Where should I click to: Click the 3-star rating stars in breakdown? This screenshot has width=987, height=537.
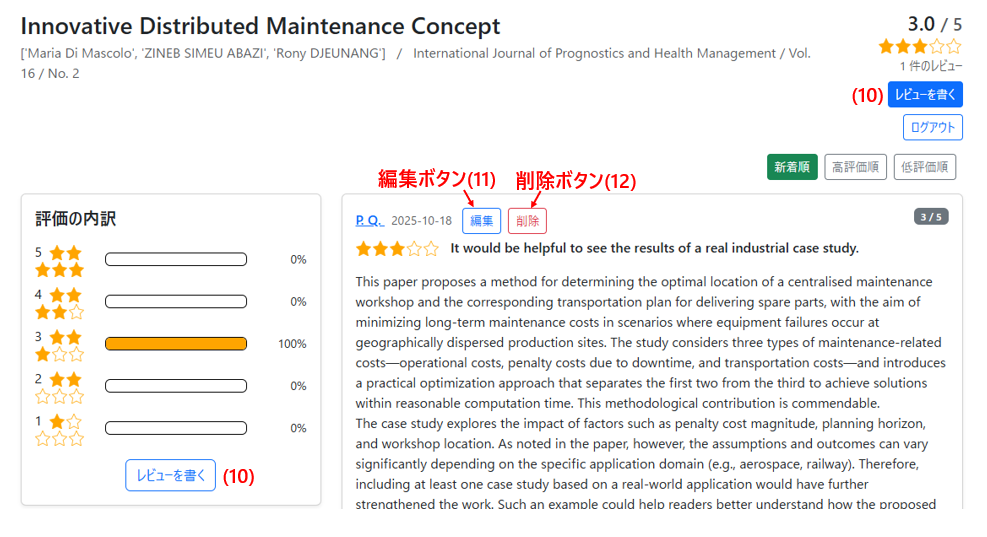coord(60,345)
